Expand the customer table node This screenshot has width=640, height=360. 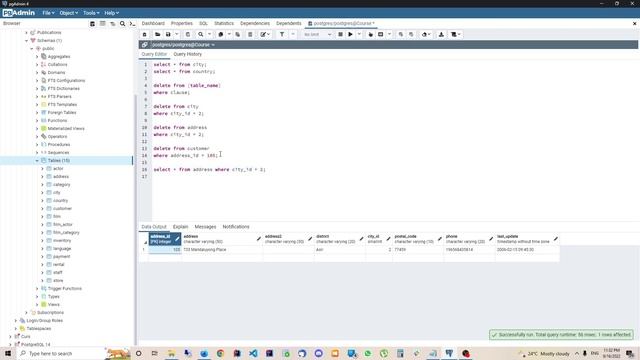[42, 209]
